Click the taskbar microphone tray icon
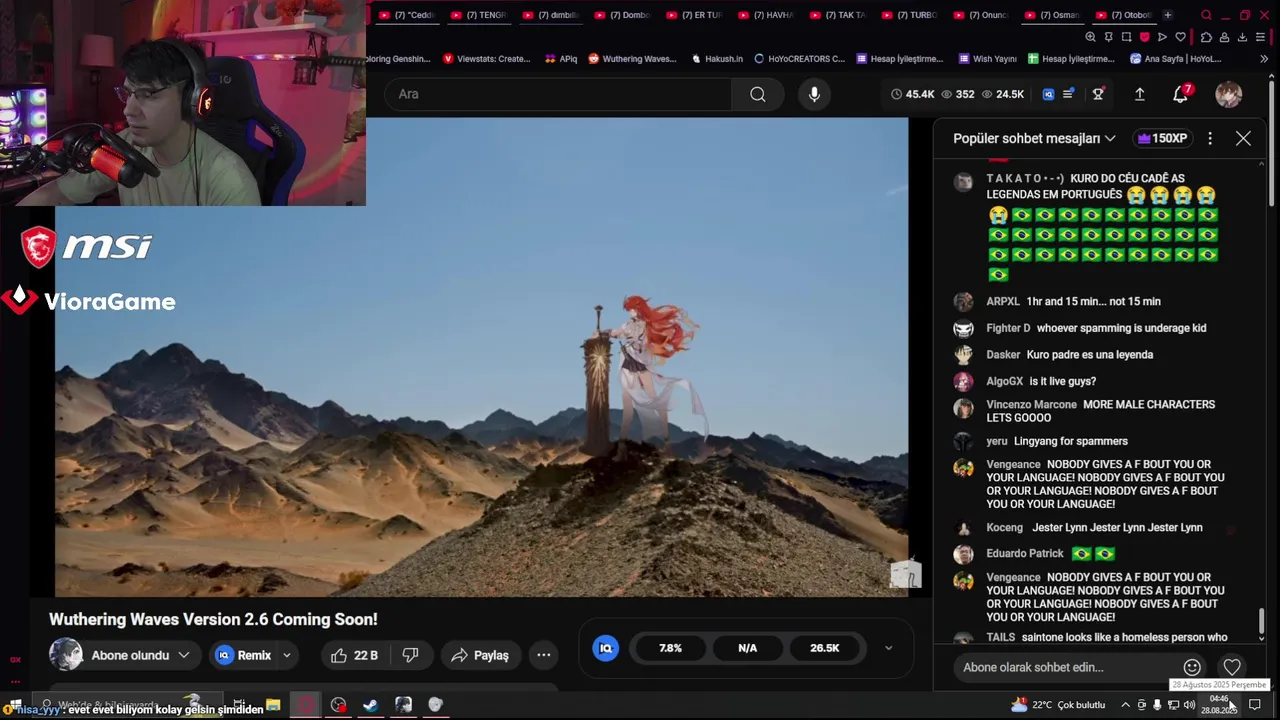This screenshot has width=1280, height=720. point(1157,705)
